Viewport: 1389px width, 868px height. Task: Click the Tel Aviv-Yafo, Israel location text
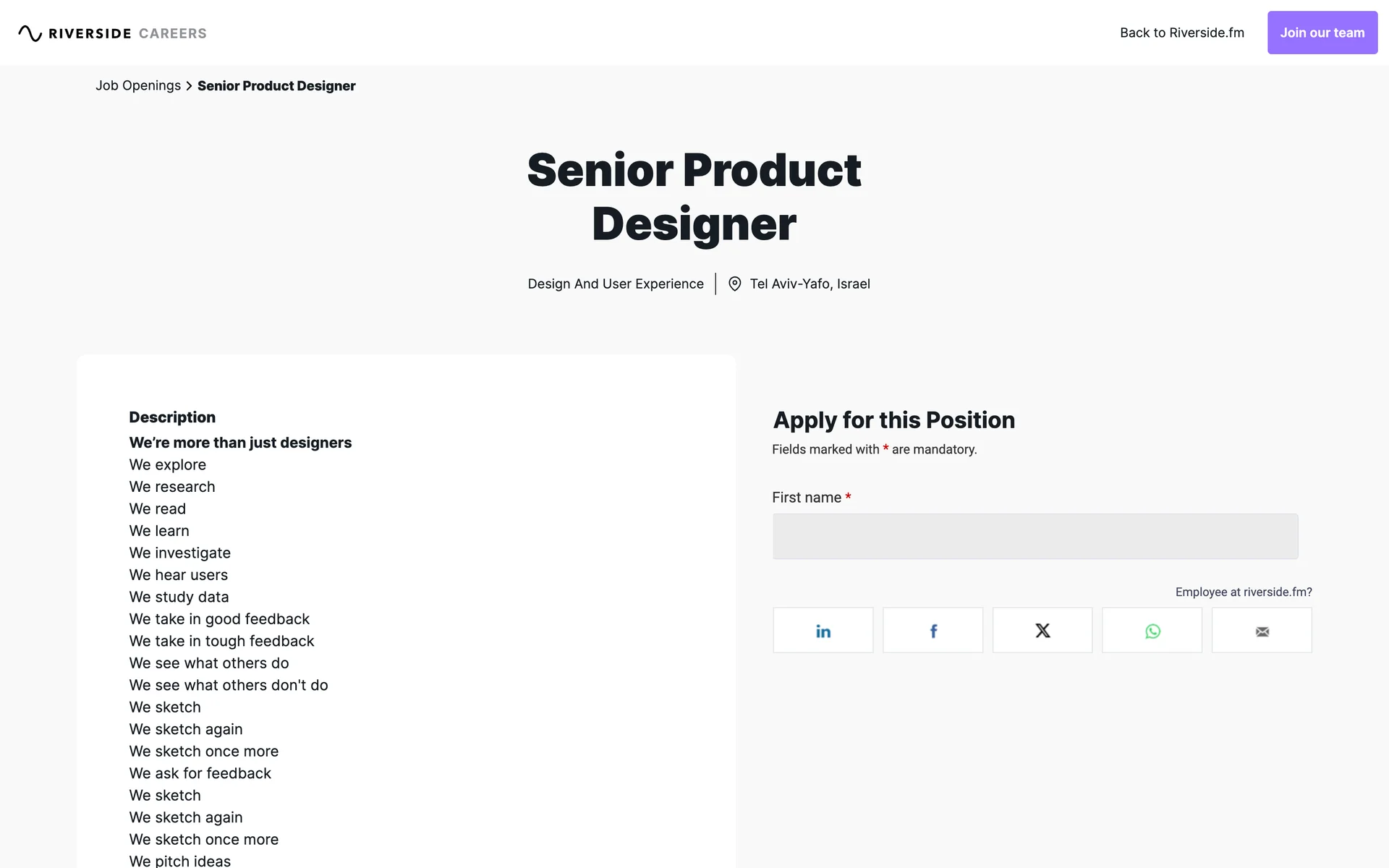pos(810,284)
